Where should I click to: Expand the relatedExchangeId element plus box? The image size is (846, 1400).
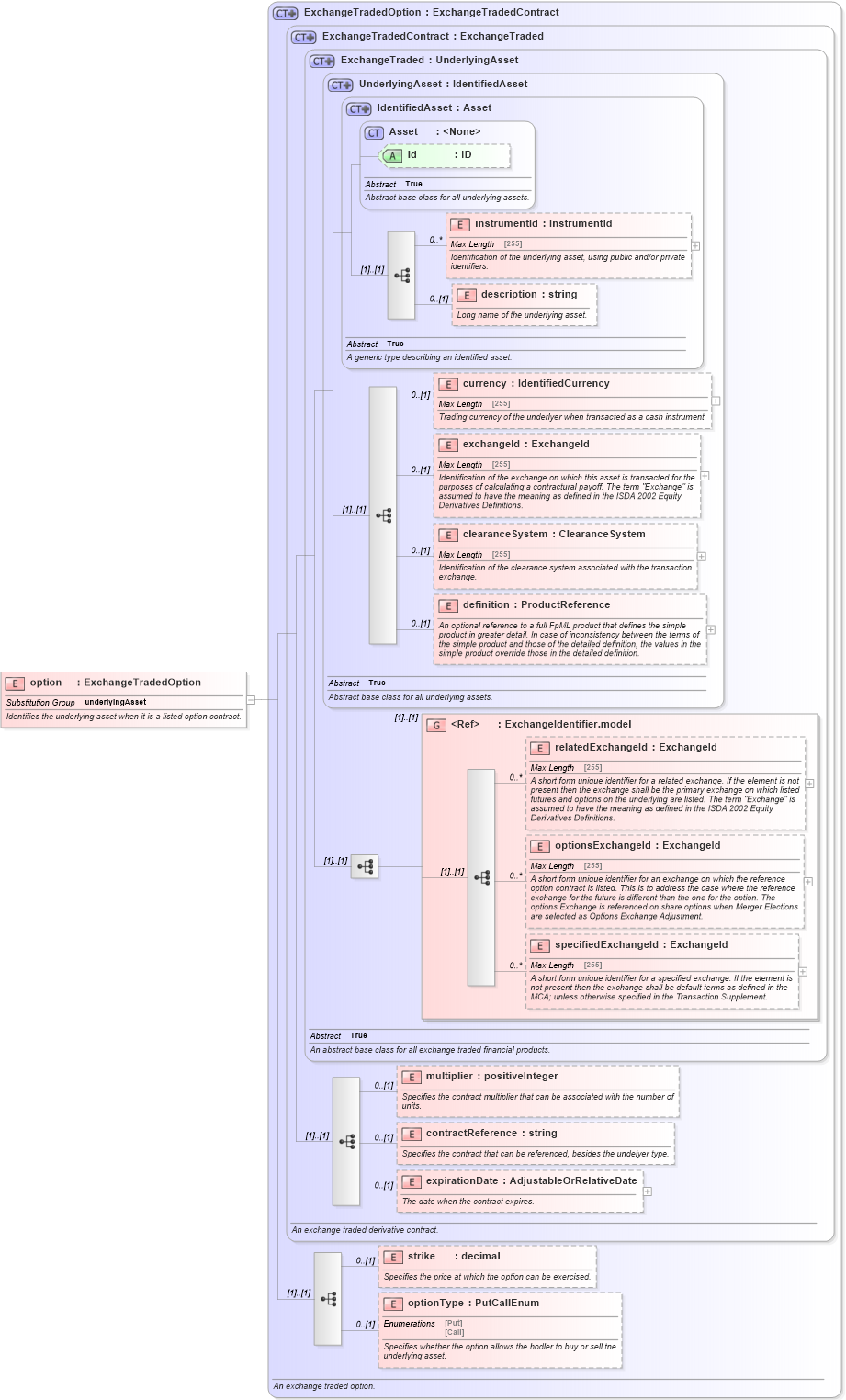click(x=809, y=784)
